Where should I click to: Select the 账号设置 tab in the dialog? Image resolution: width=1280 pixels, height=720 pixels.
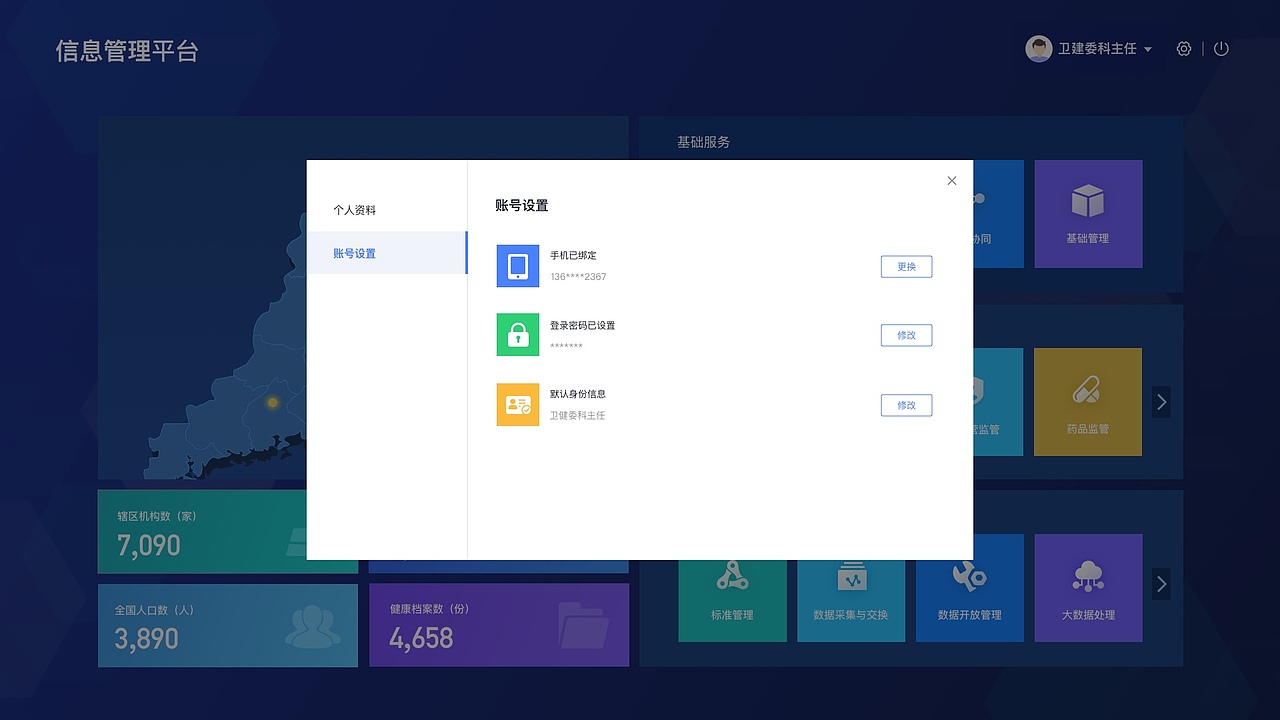point(357,253)
